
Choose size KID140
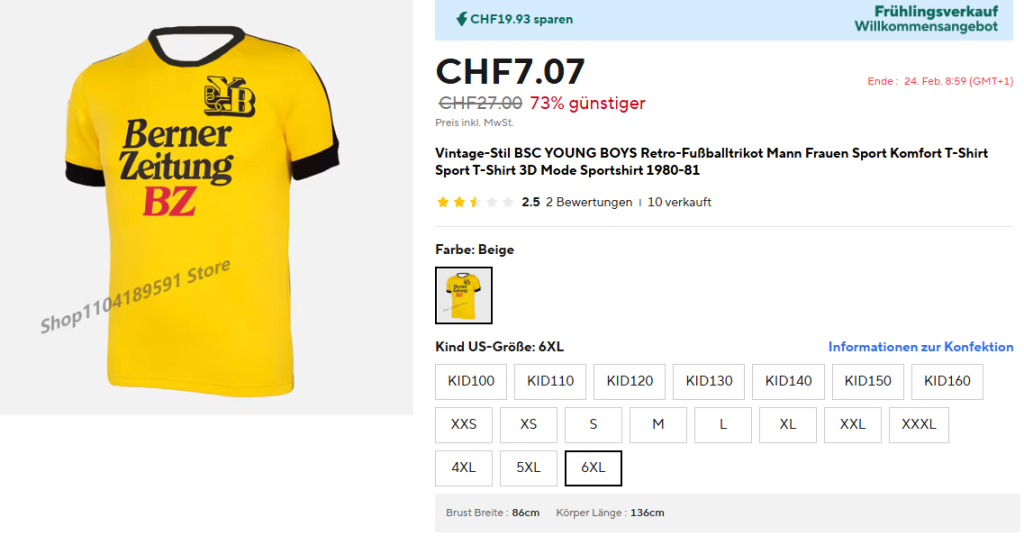pyautogui.click(x=788, y=381)
